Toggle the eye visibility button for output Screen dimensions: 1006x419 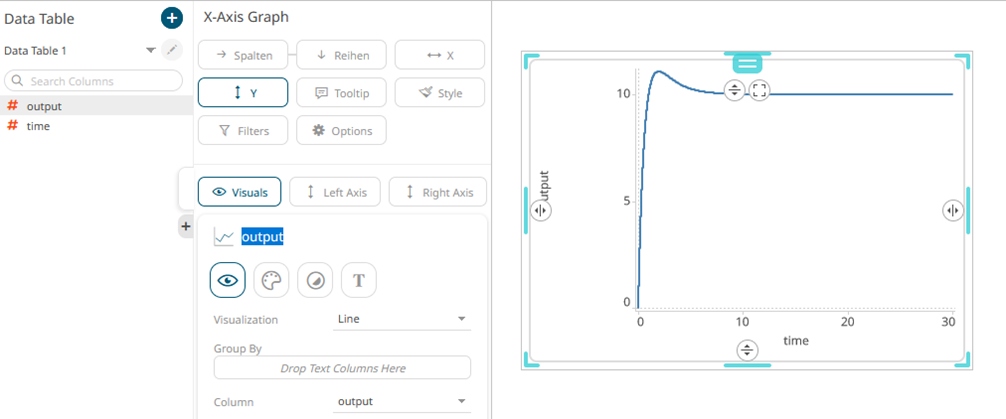click(227, 281)
